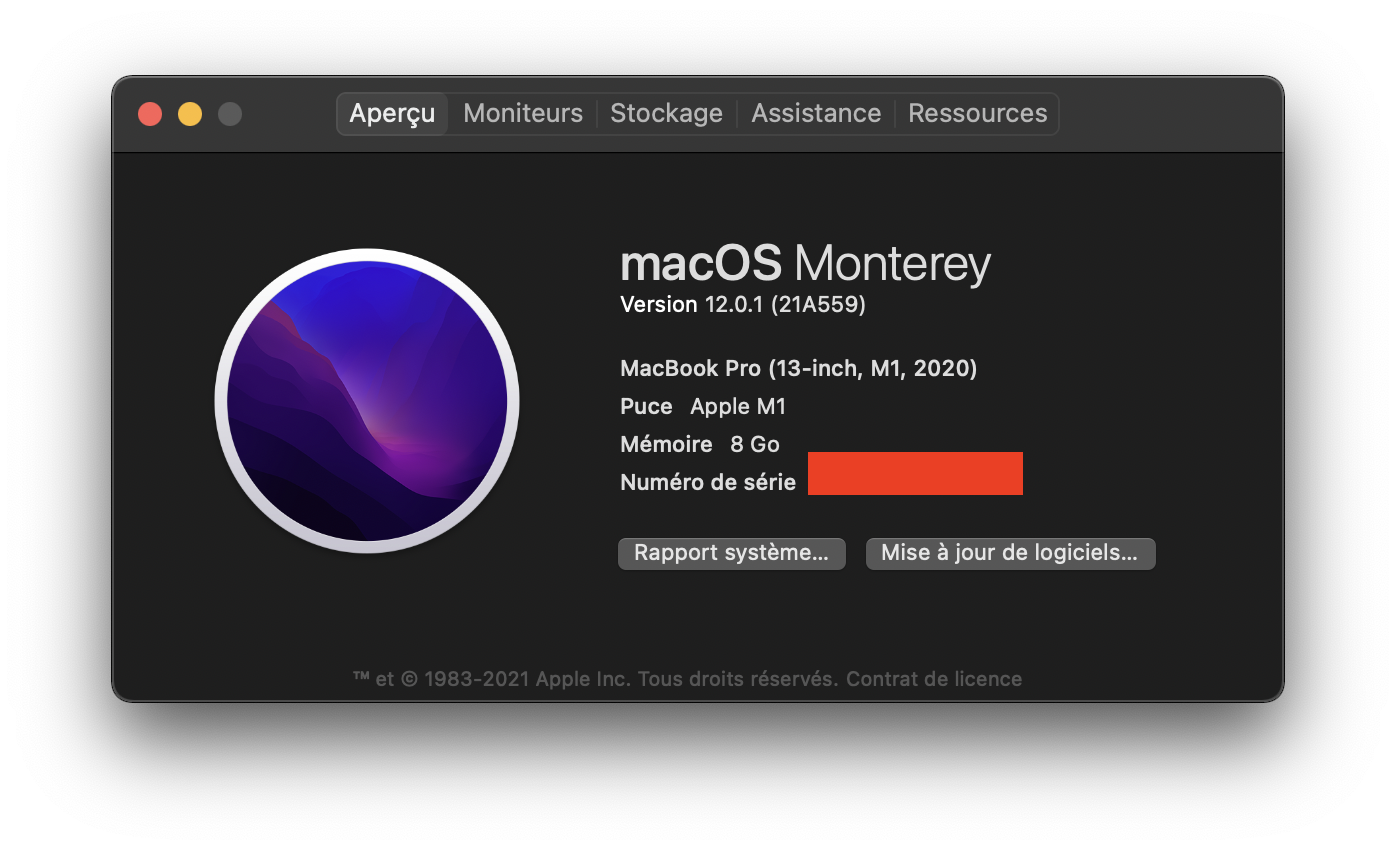Click the greyed-out zoom window button
Screen dimensions: 1396x850
click(x=230, y=114)
